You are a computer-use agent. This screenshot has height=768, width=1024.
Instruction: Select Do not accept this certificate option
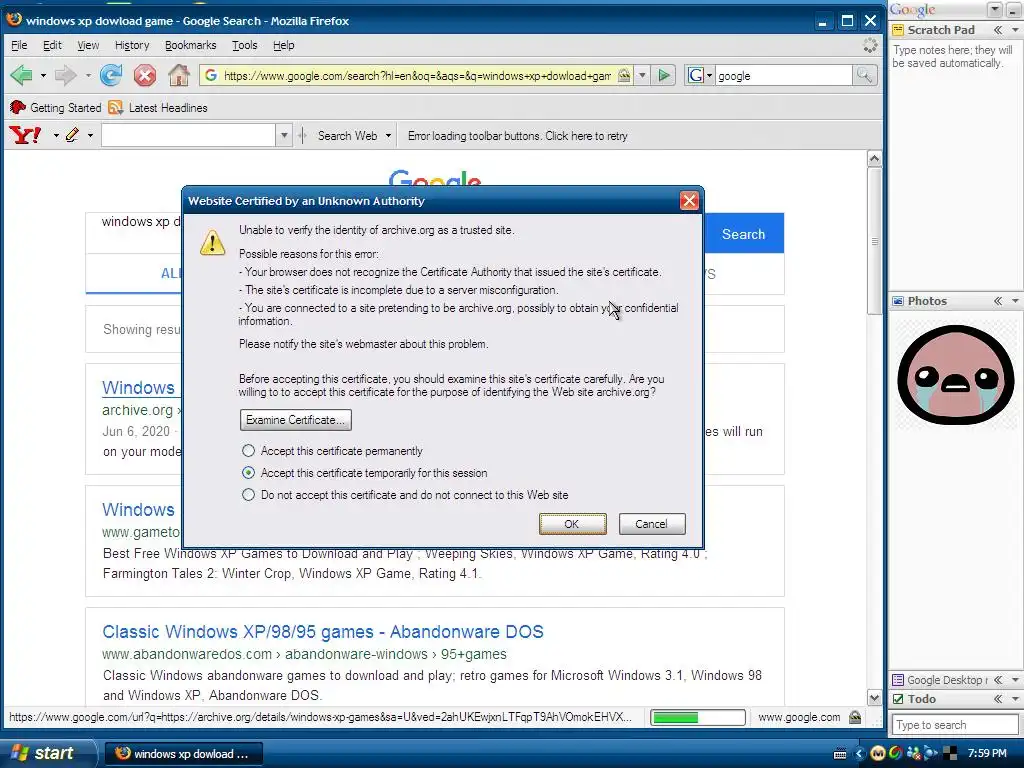248,494
